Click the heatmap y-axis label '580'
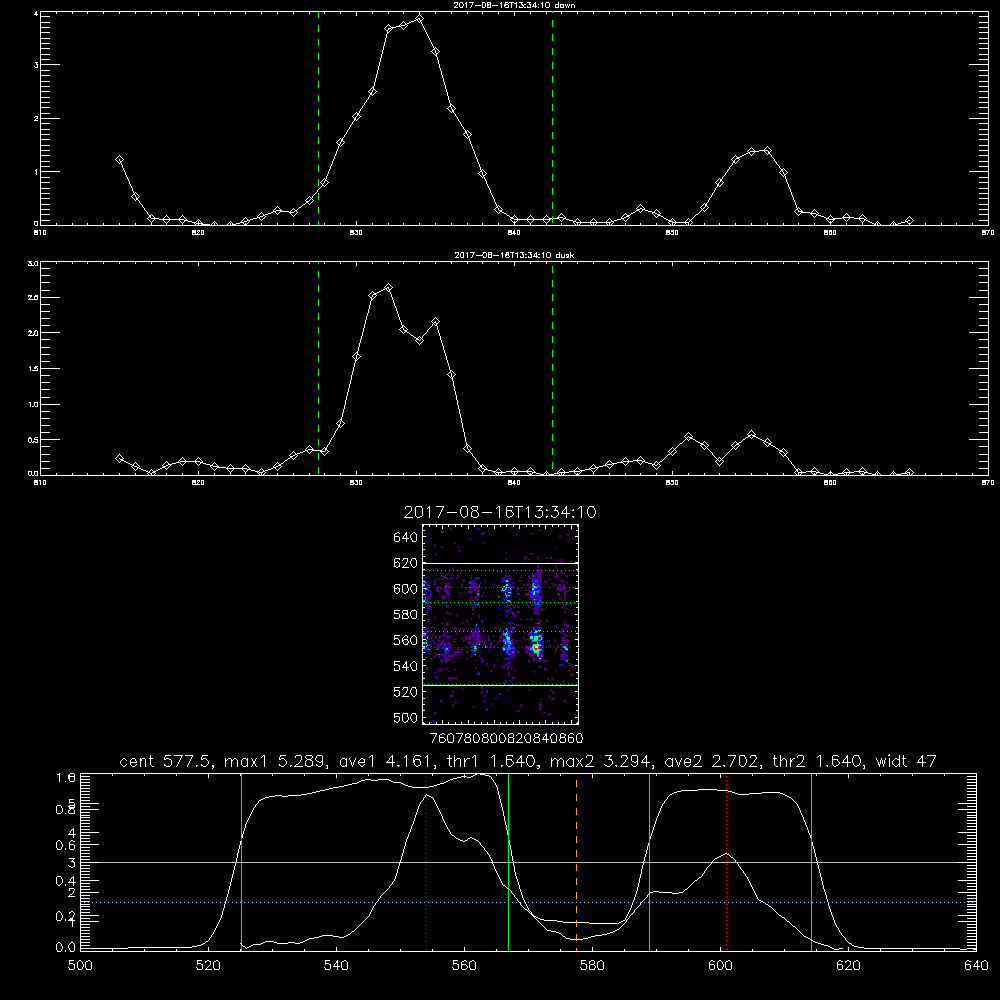This screenshot has height=1000, width=1000. 406,615
